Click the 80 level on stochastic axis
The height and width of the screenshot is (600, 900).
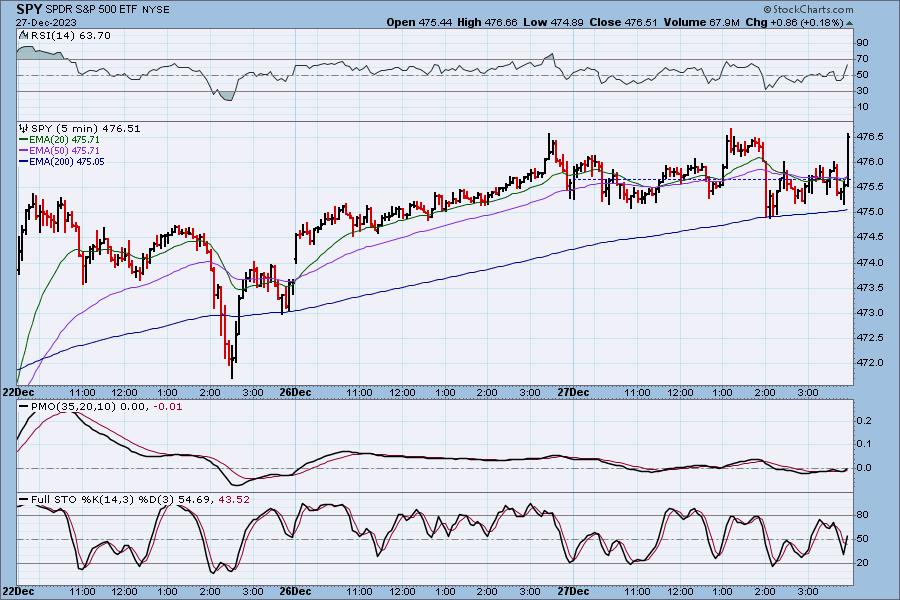[863, 515]
